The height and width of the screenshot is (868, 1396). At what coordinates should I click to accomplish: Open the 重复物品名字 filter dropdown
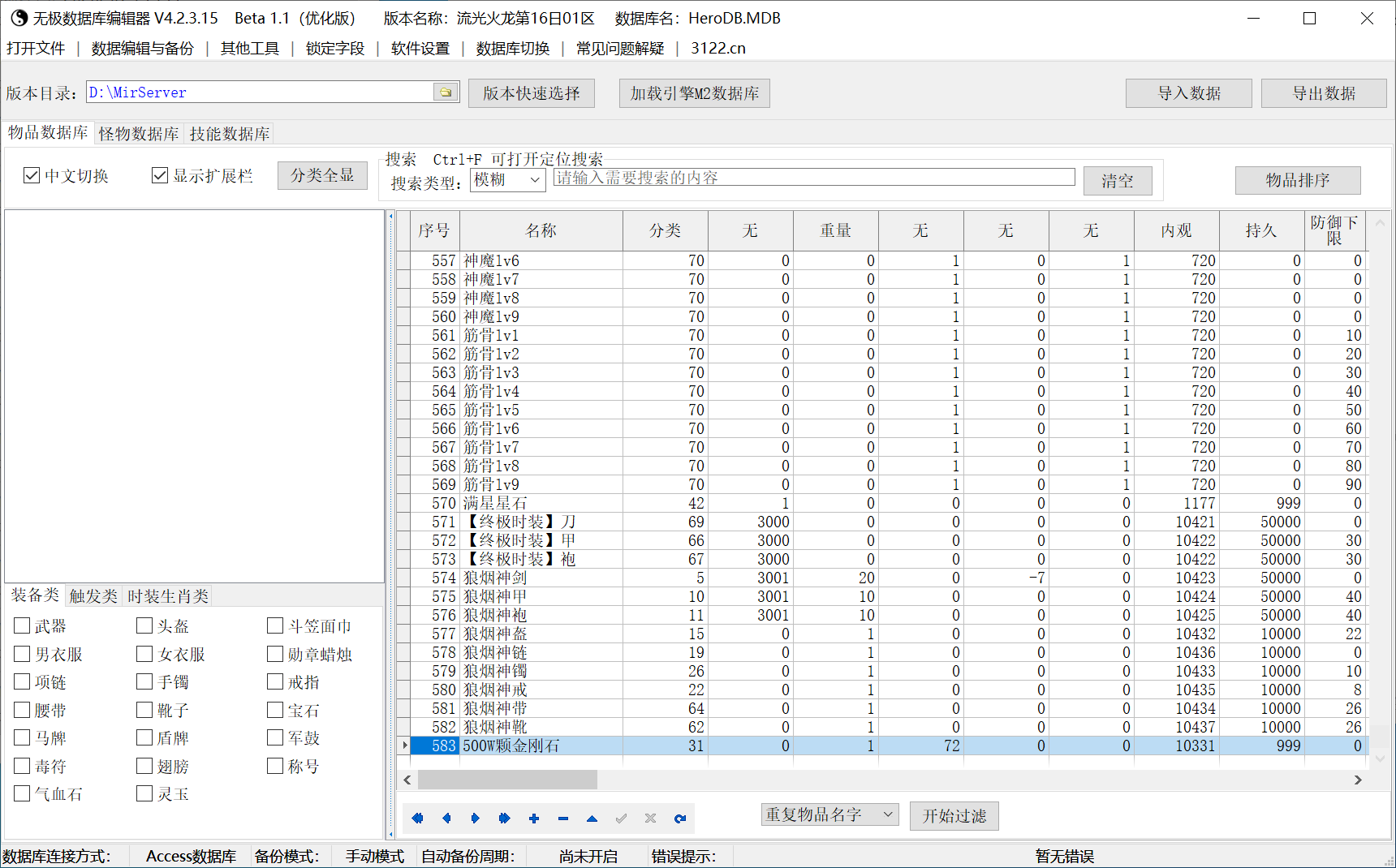click(x=829, y=814)
